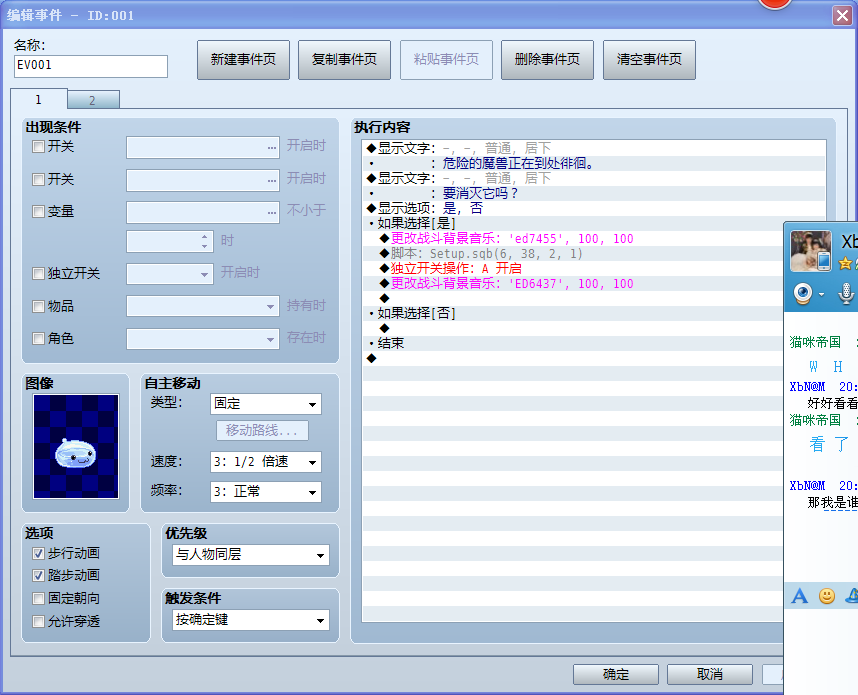Click the 复制事件页 button
Screen dimensions: 858x695
(344, 60)
